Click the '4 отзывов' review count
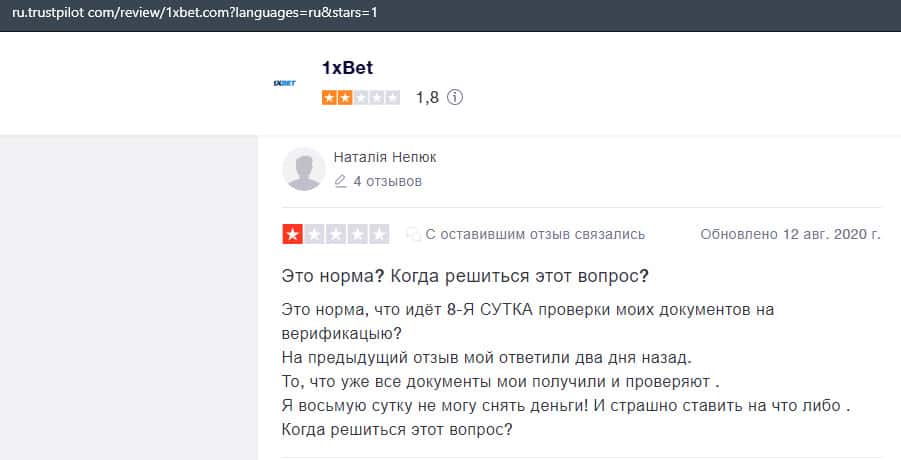 [x=387, y=181]
